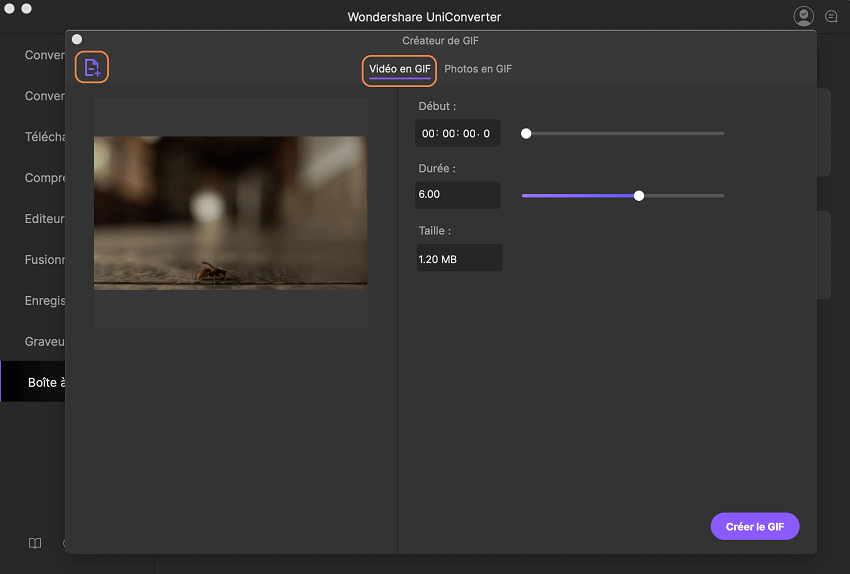The height and width of the screenshot is (574, 850).
Task: Click the Début slider handle
Action: click(x=526, y=133)
